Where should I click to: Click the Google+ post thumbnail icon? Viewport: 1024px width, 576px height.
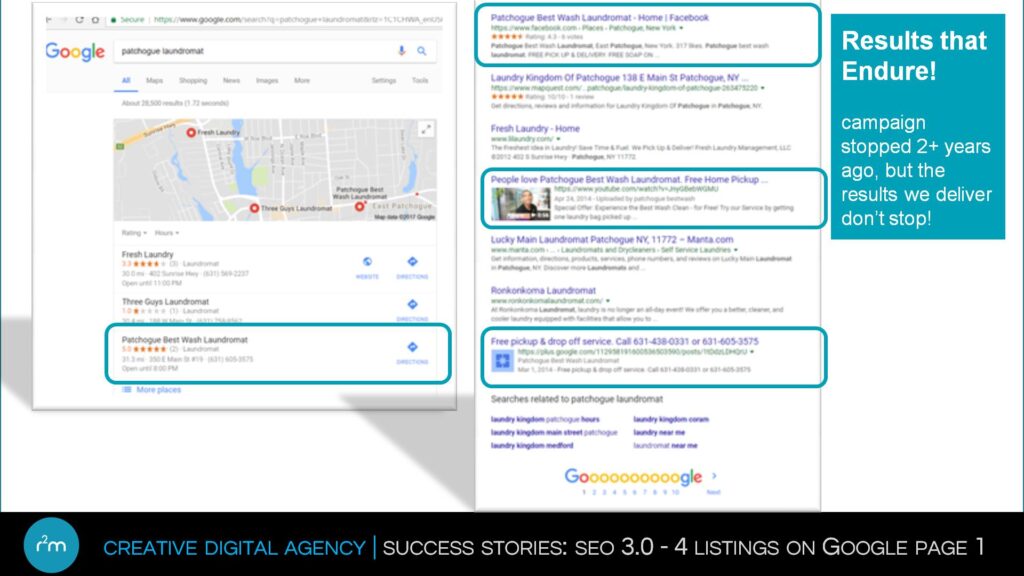502,360
